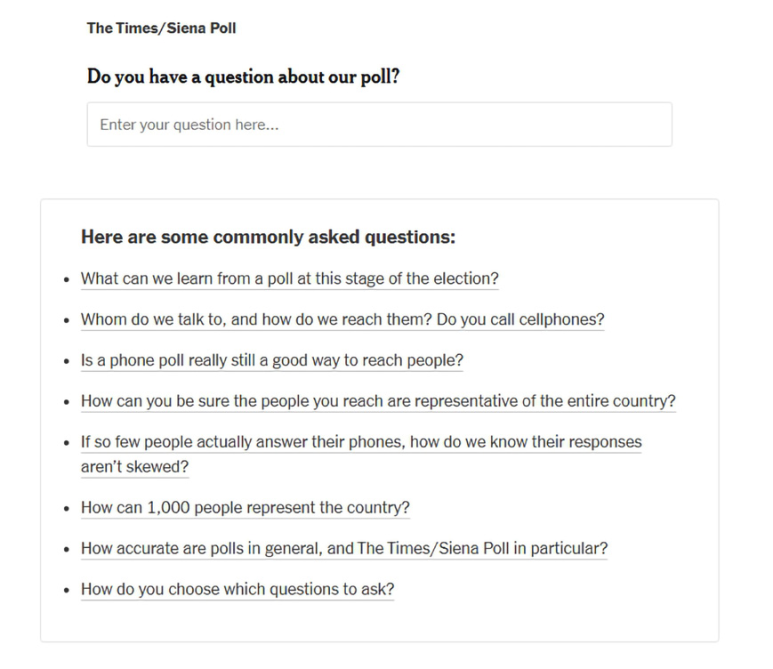Viewport: 773px width, 669px height.
Task: Click the question input field
Action: point(379,125)
